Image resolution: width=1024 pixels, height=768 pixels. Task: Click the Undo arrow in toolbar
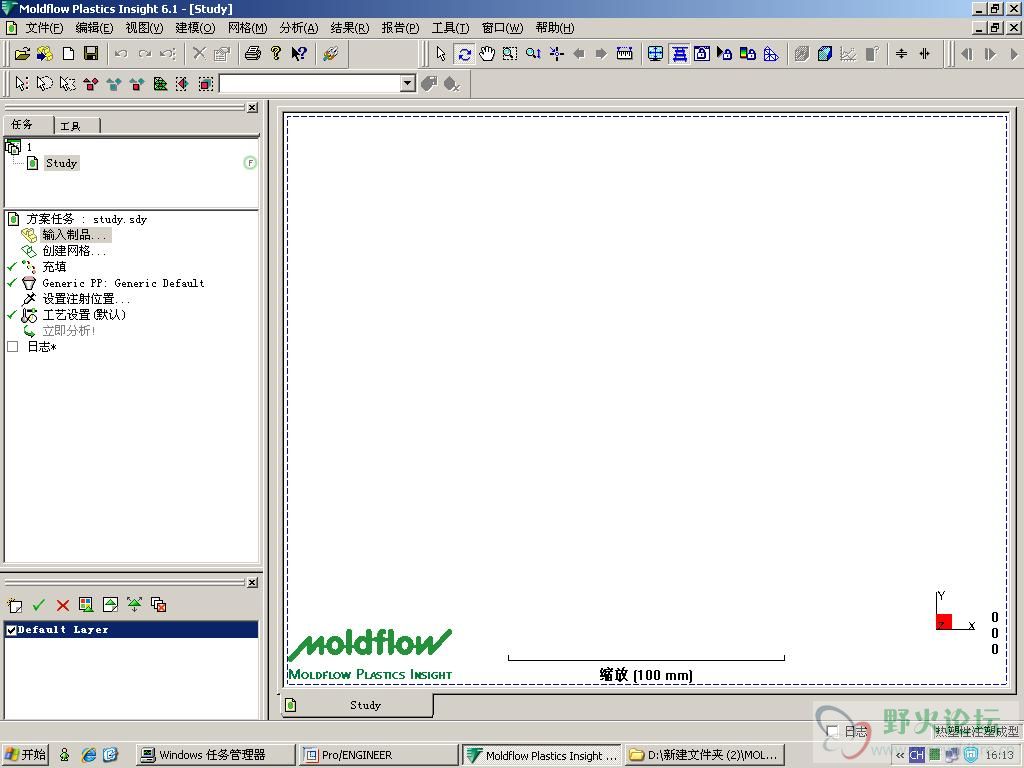click(x=121, y=54)
